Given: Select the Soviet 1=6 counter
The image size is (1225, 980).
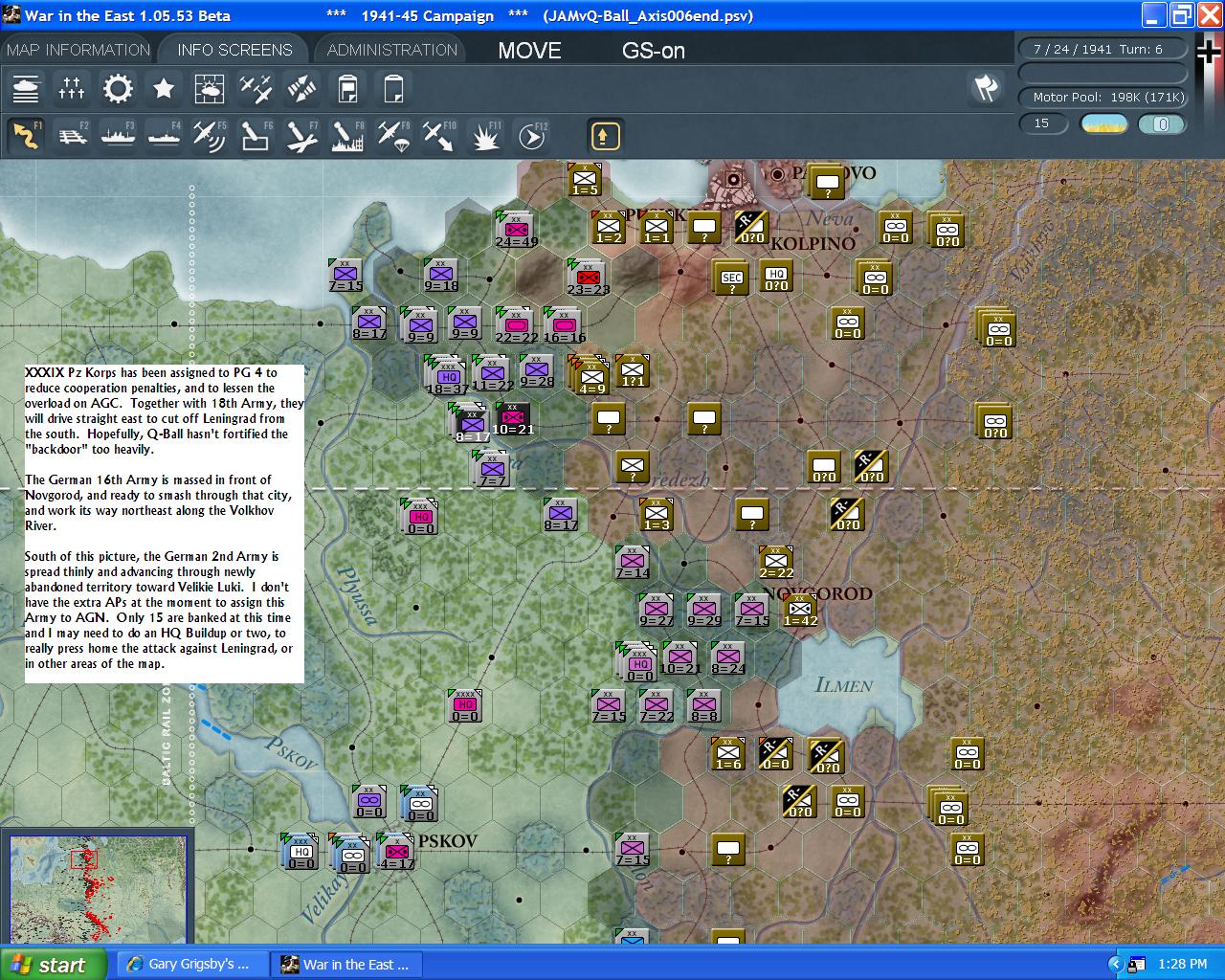Looking at the screenshot, I should tap(728, 753).
